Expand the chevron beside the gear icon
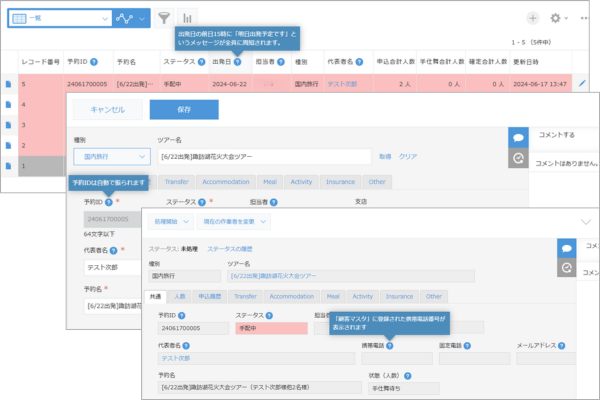Viewport: 600px width, 400px height. pyautogui.click(x=566, y=18)
